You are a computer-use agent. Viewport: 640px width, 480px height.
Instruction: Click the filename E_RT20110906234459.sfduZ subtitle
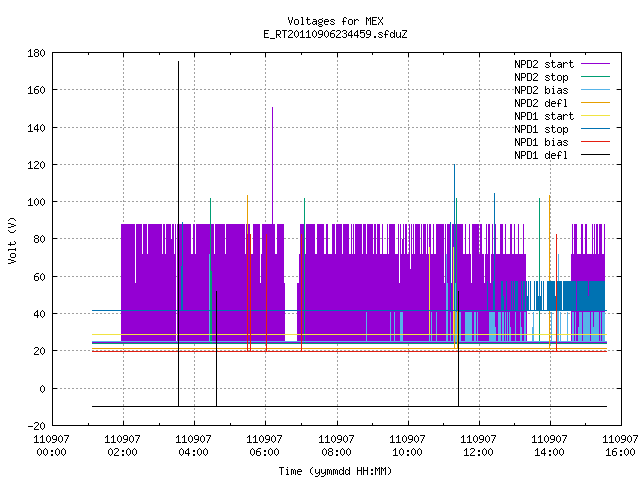tap(335, 34)
